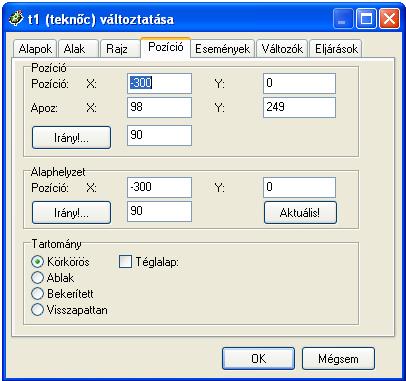Click the turtle icon in title bar
The height and width of the screenshot is (381, 406).
16,19
